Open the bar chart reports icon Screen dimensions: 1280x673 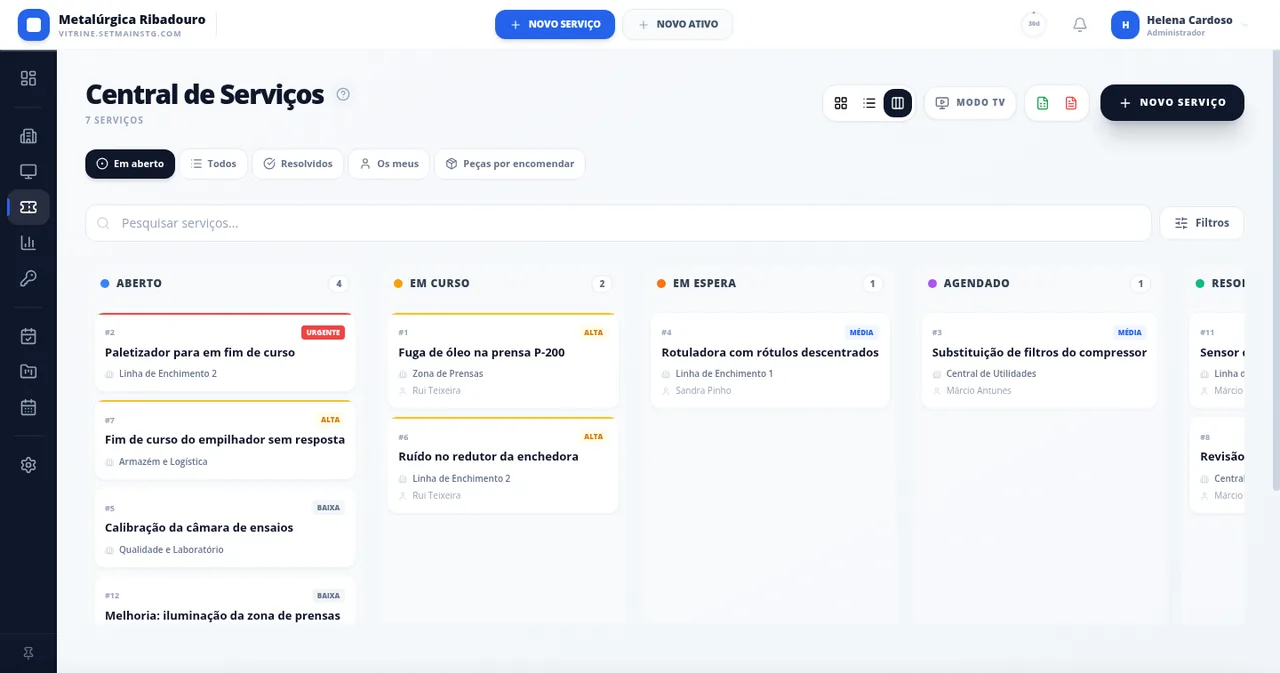click(x=28, y=242)
